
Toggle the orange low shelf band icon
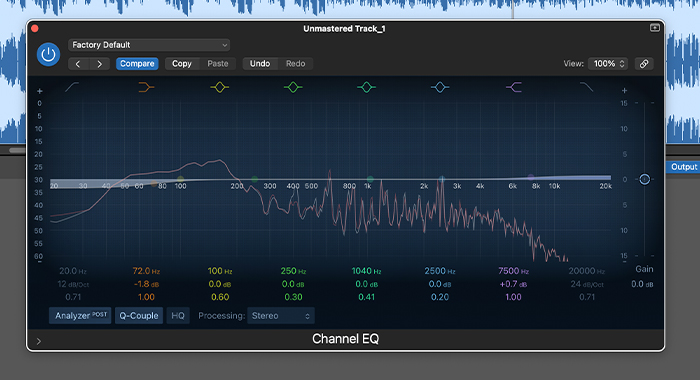coord(146,87)
